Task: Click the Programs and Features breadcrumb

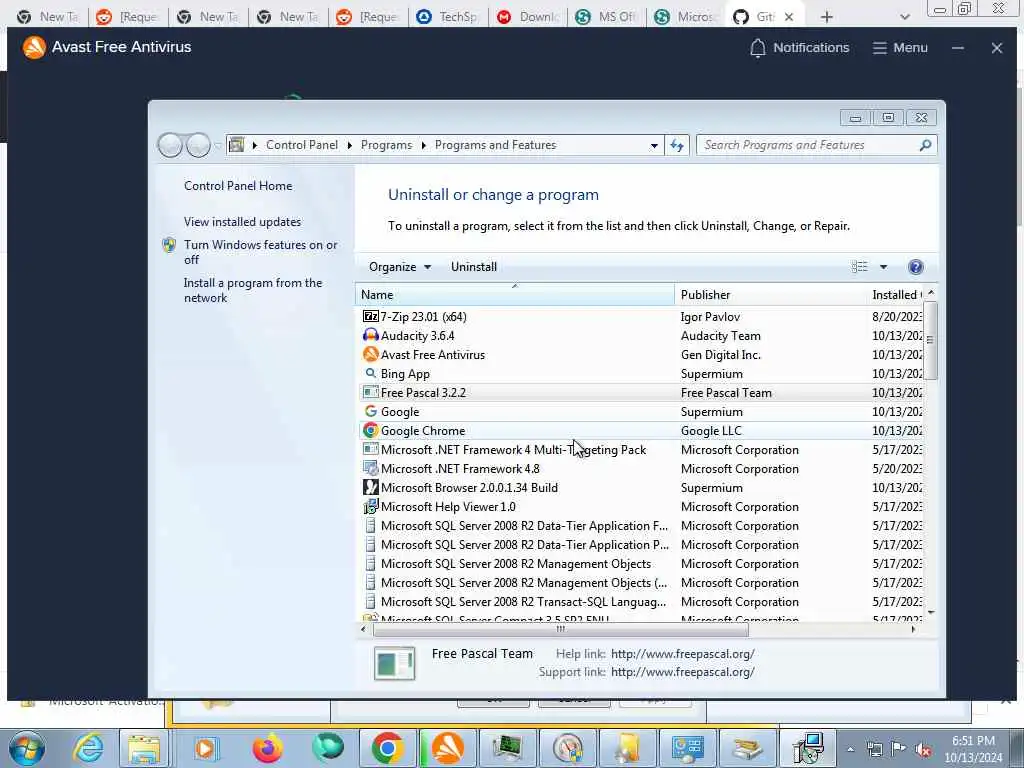Action: [x=495, y=145]
